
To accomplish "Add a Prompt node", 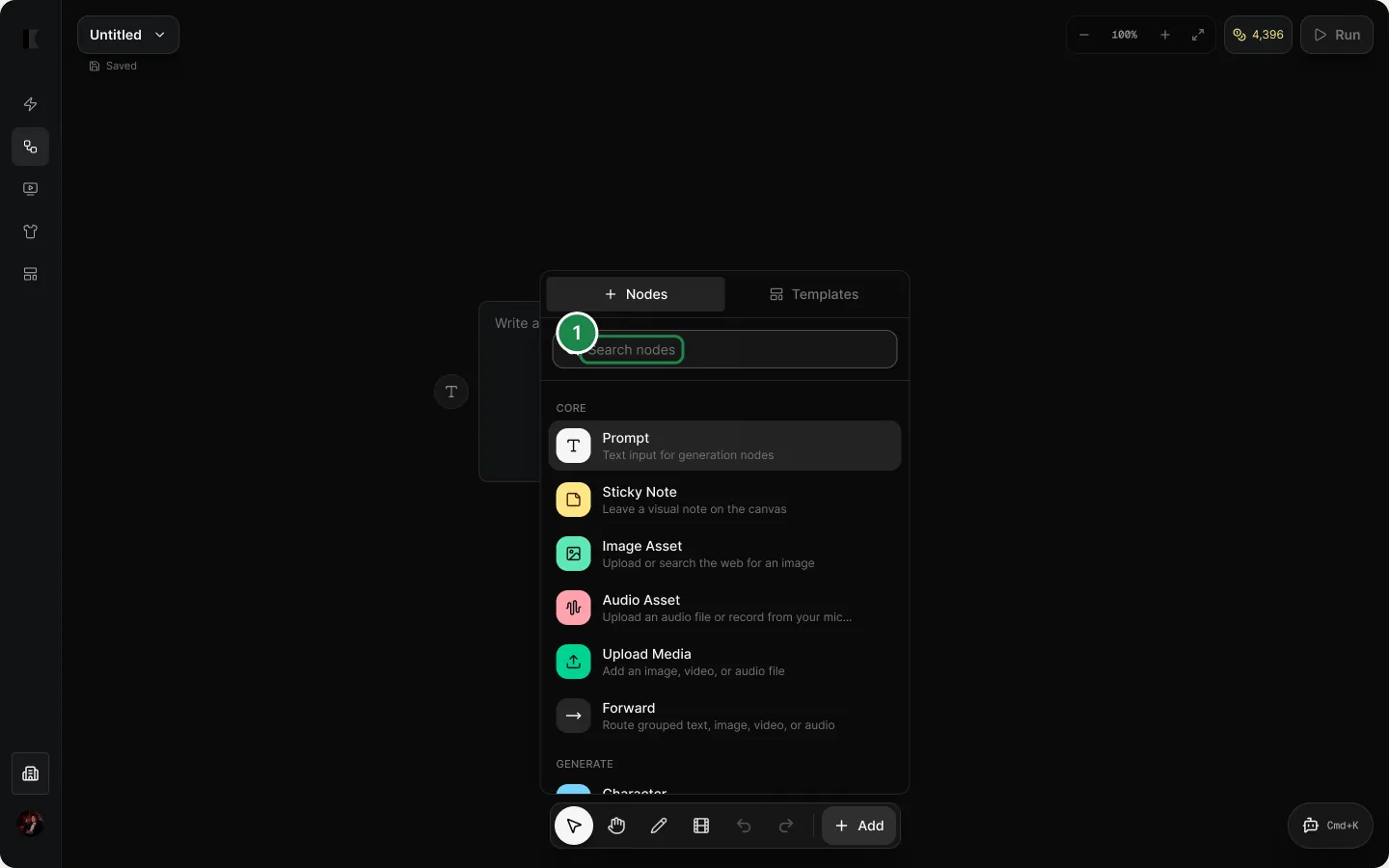I will point(724,446).
